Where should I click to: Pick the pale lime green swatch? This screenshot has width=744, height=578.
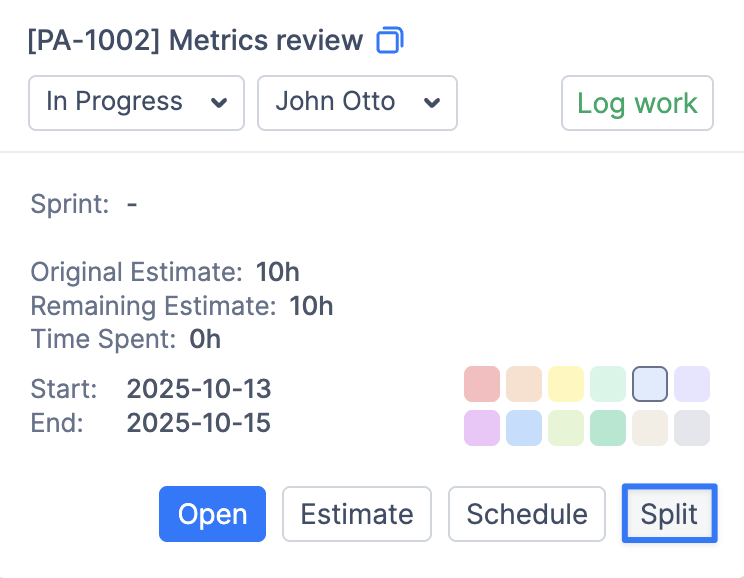(566, 428)
